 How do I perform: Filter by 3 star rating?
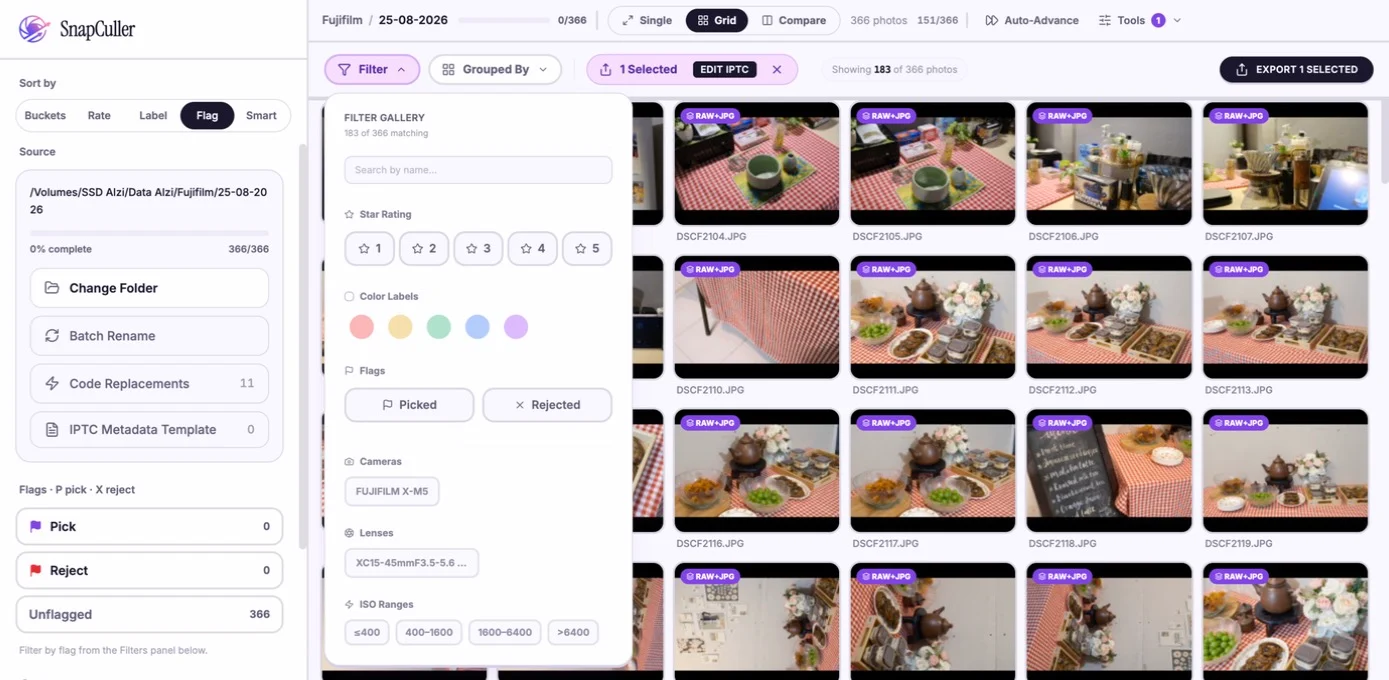(x=478, y=248)
